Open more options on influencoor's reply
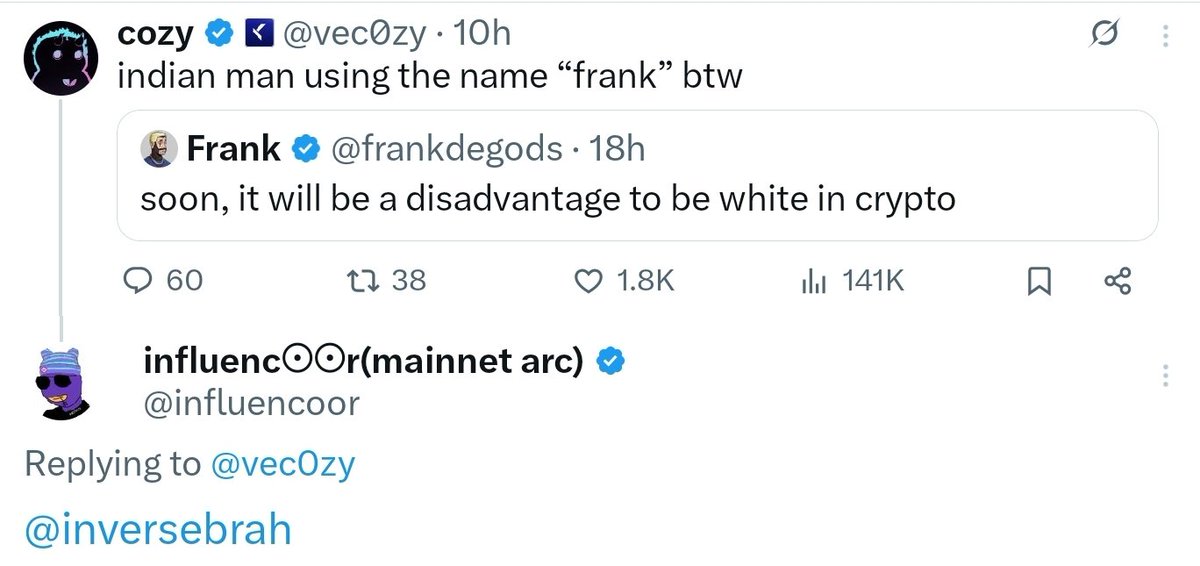The height and width of the screenshot is (566, 1200). (1165, 376)
